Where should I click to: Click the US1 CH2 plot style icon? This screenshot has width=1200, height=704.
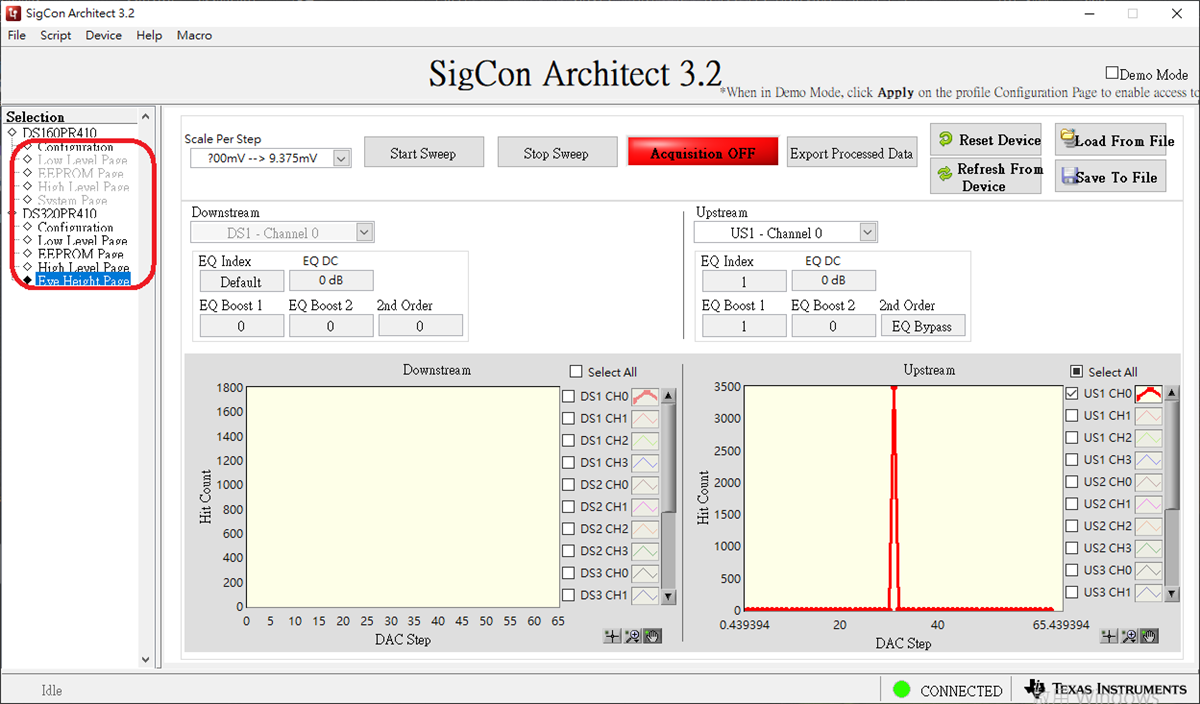click(x=1149, y=438)
